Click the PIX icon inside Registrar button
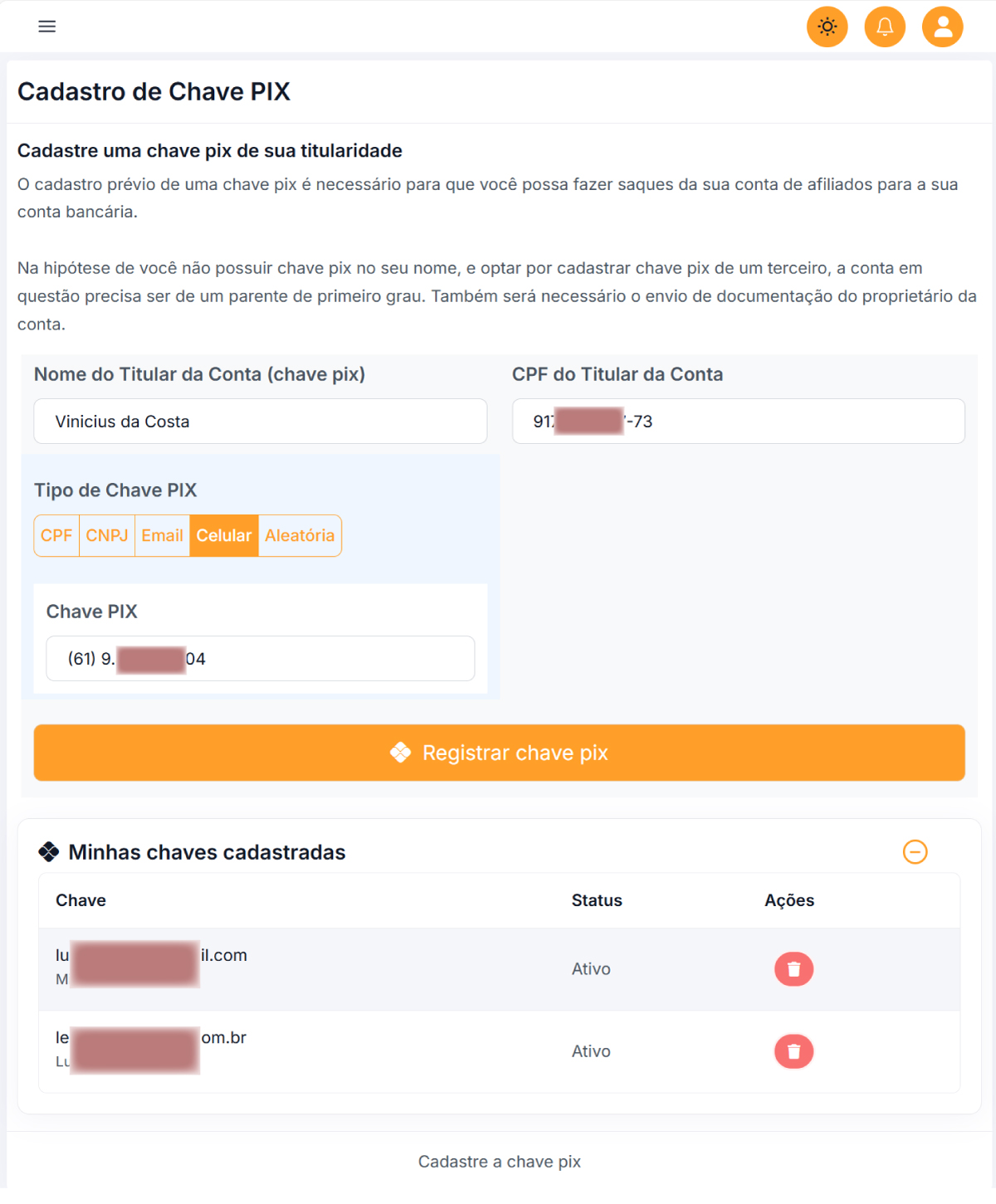This screenshot has width=996, height=1204. 401,753
